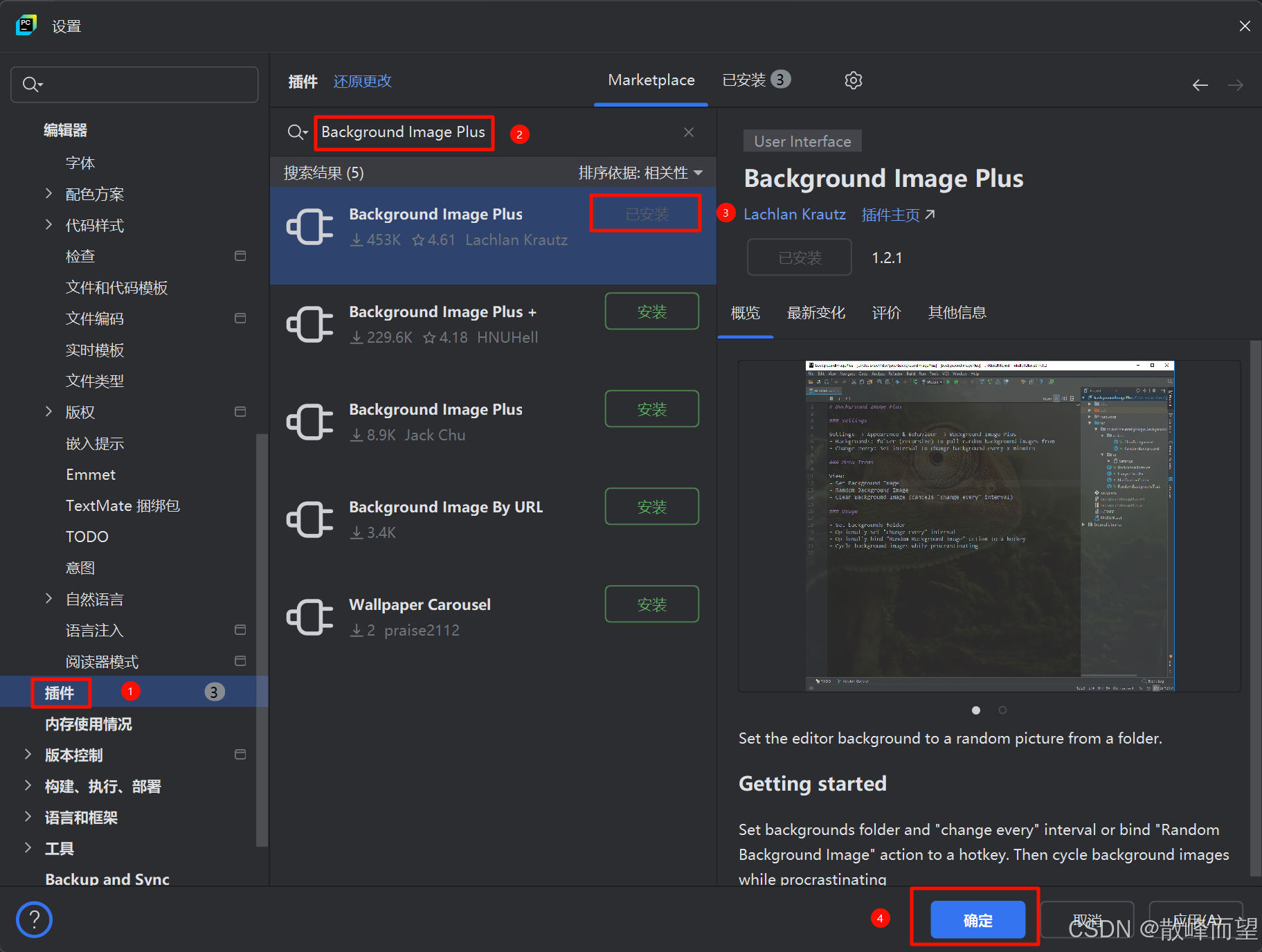Expand the 配色方案 tree node
The height and width of the screenshot is (952, 1262).
[48, 193]
